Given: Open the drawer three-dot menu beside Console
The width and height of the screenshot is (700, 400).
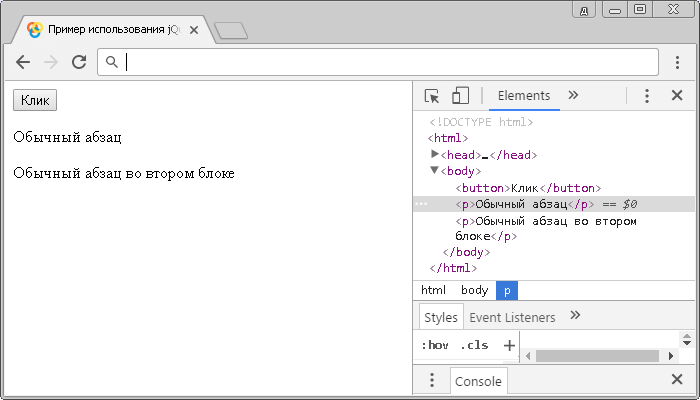Looking at the screenshot, I should click(x=432, y=380).
